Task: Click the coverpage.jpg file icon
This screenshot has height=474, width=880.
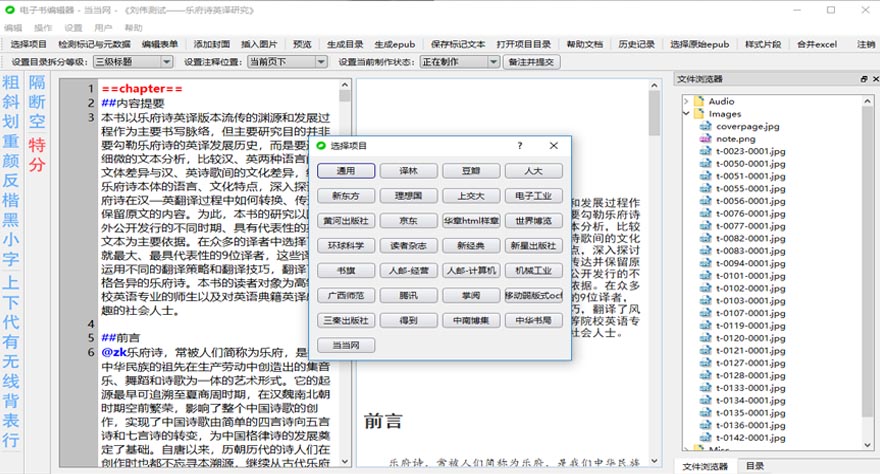Action: point(704,126)
